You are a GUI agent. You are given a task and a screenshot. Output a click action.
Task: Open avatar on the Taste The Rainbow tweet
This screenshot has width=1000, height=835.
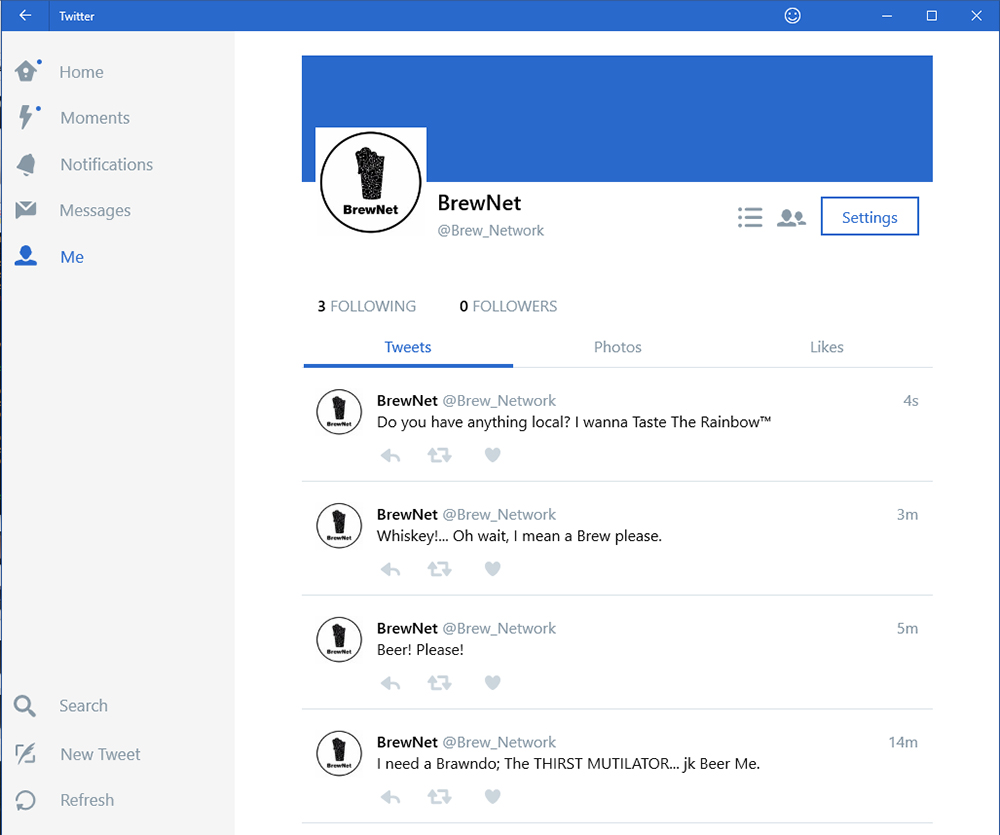(x=339, y=412)
